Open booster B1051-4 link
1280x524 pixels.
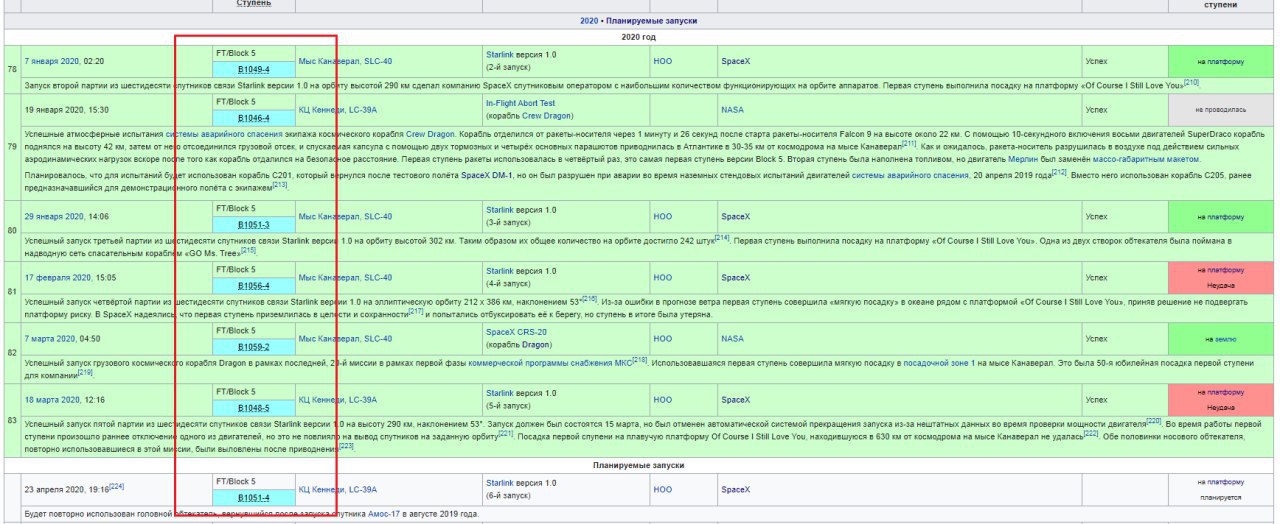click(253, 497)
